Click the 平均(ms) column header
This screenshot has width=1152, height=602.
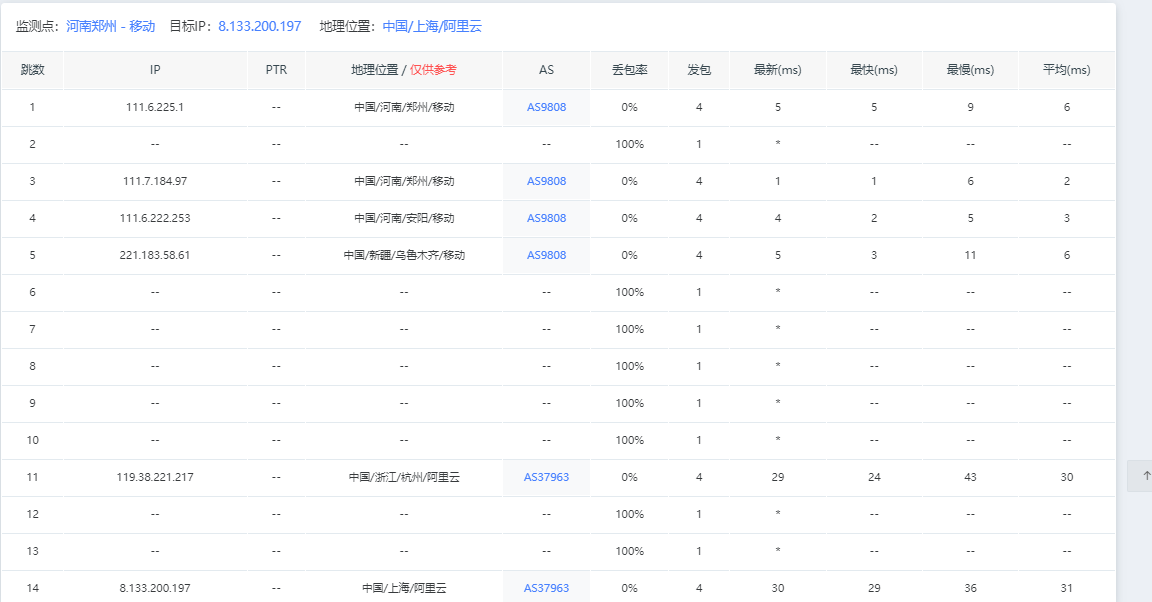tap(1066, 70)
